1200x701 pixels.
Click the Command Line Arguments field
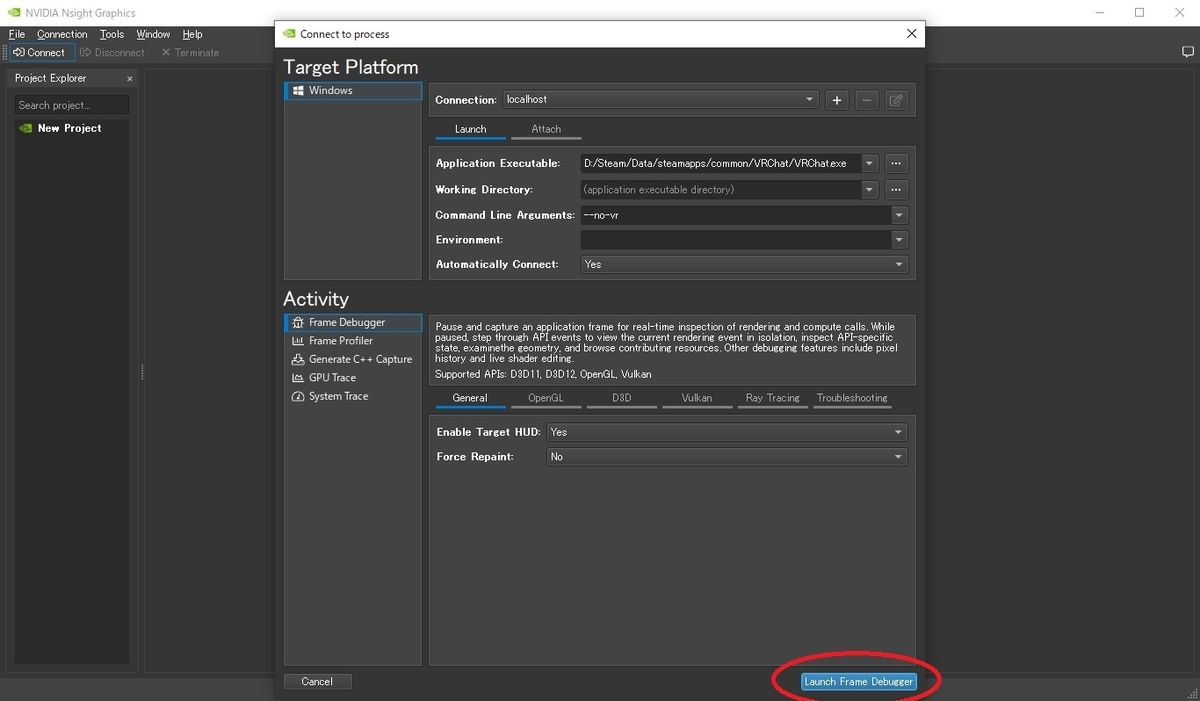tap(735, 215)
